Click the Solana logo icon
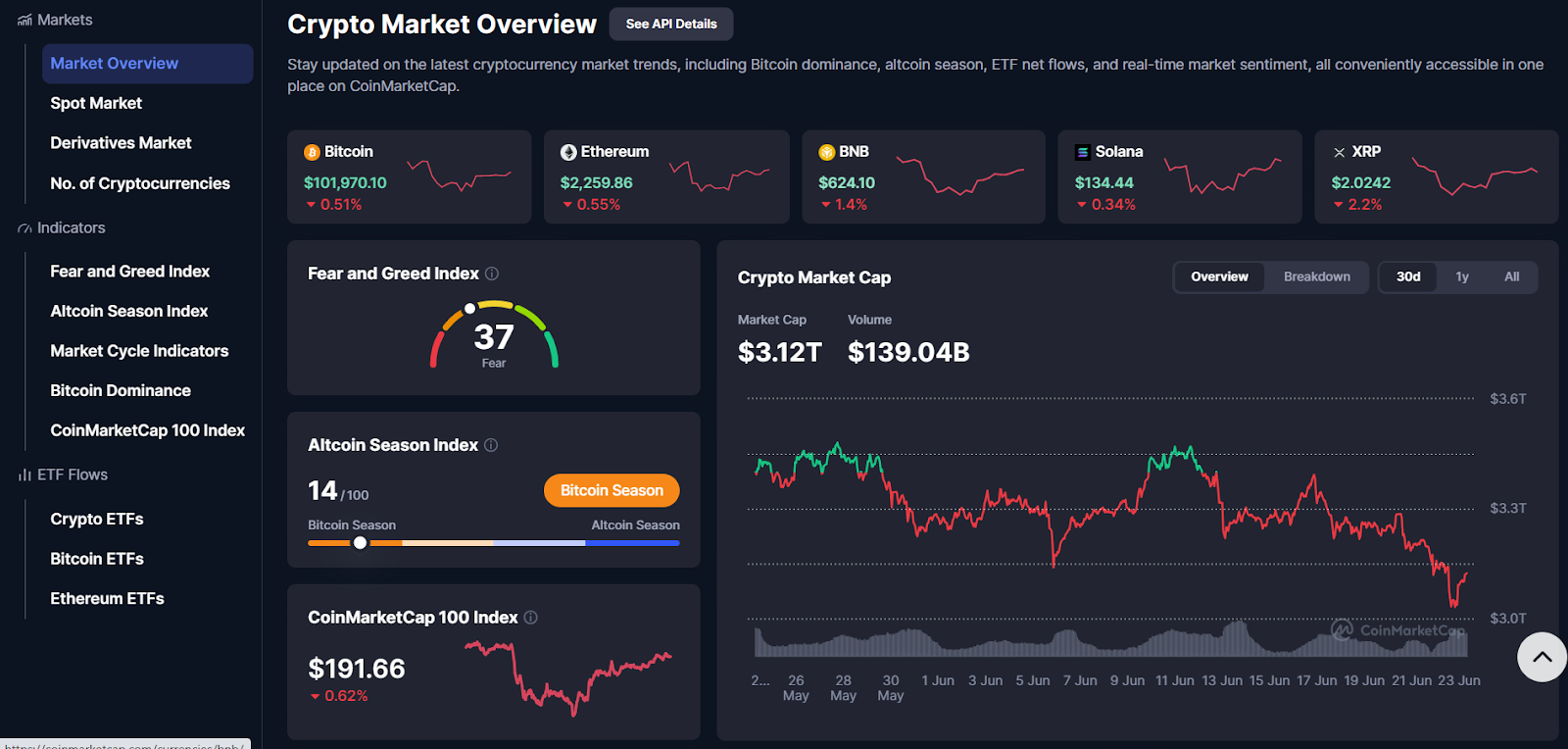This screenshot has width=1568, height=749. [1083, 152]
